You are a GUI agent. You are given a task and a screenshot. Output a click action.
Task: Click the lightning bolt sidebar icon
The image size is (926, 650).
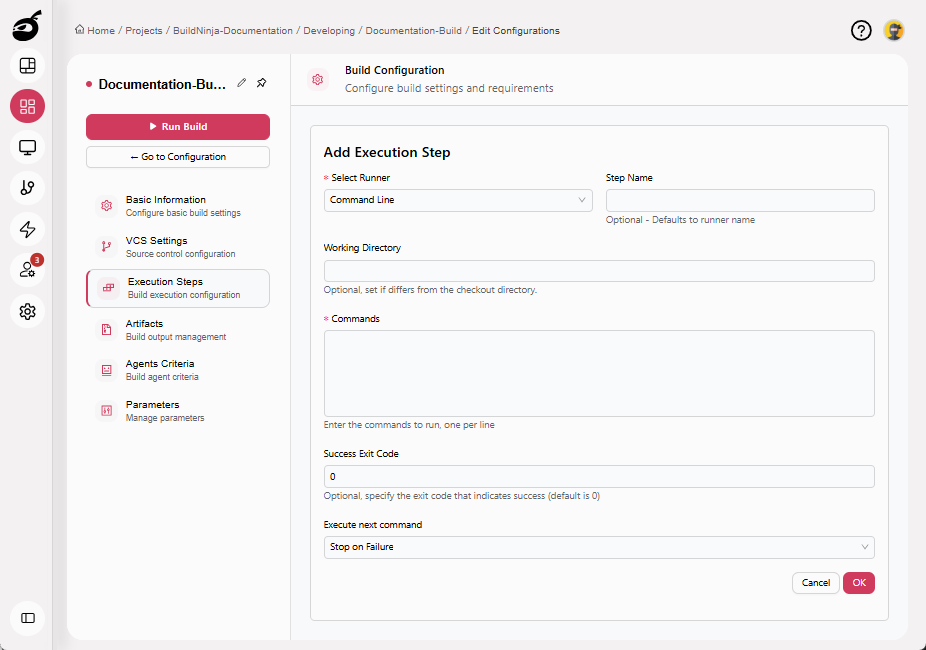(x=27, y=229)
